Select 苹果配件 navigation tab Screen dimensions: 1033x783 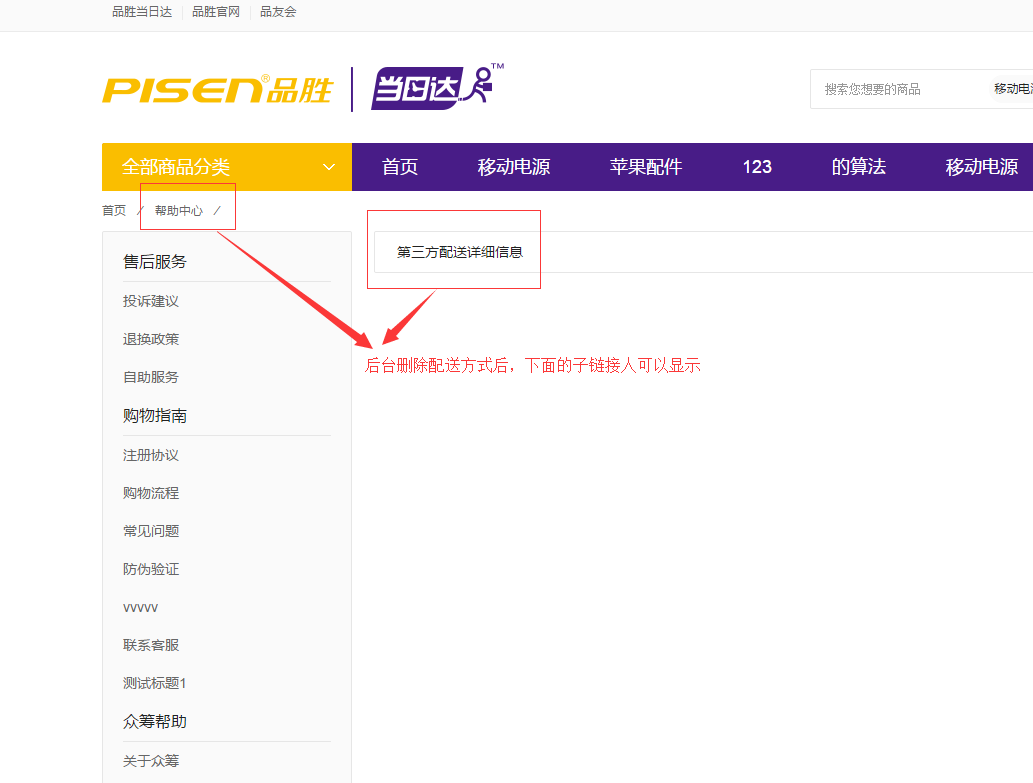click(646, 167)
